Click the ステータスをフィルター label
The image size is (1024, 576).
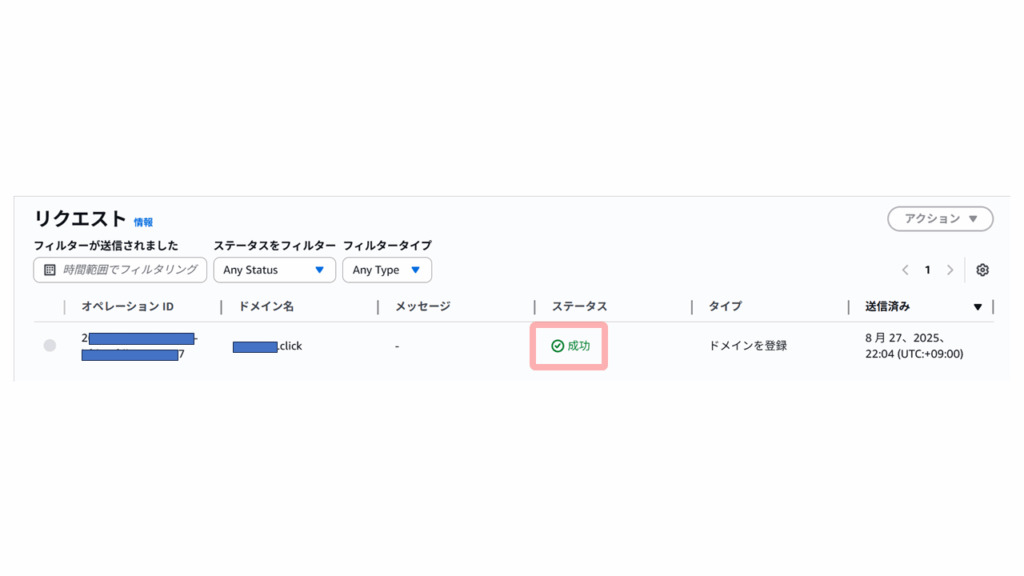pos(274,246)
